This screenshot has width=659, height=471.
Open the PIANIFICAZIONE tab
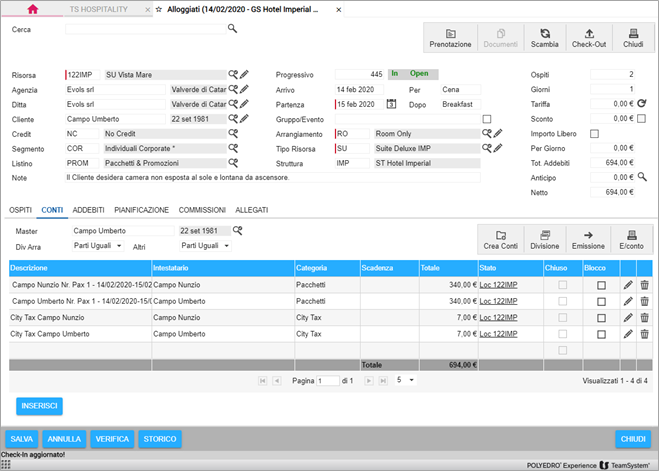pos(142,210)
